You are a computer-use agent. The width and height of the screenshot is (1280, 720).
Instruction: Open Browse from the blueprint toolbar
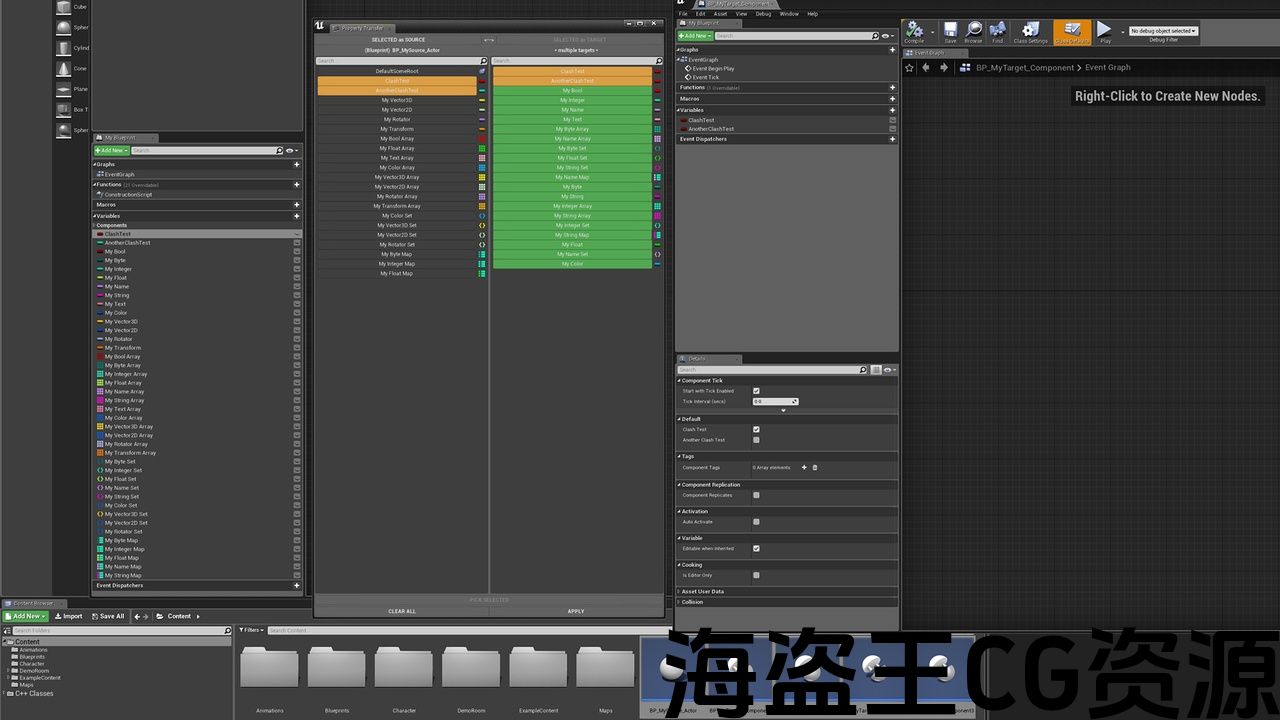[x=973, y=33]
